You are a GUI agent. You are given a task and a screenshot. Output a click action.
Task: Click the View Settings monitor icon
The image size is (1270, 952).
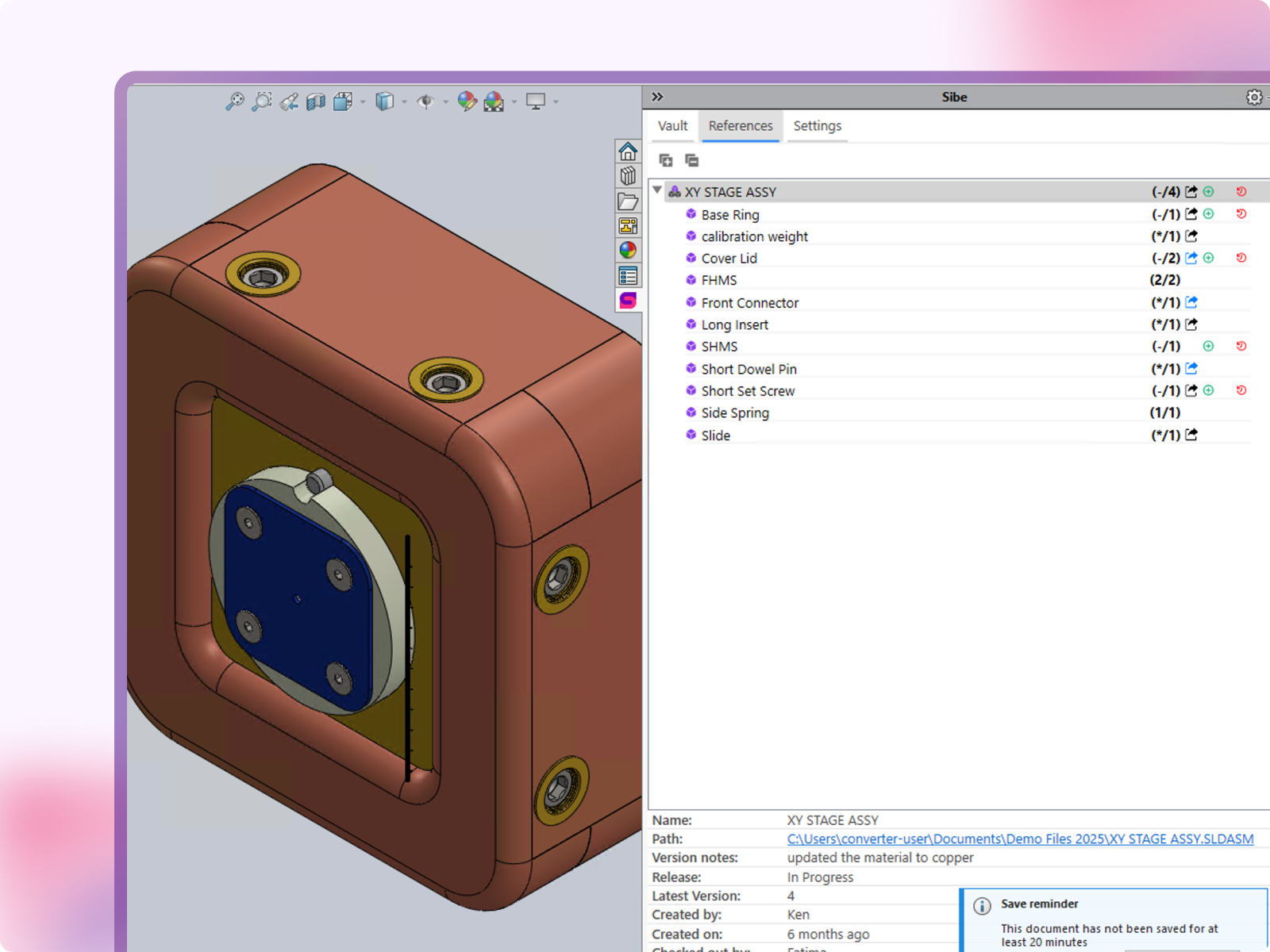(x=536, y=102)
